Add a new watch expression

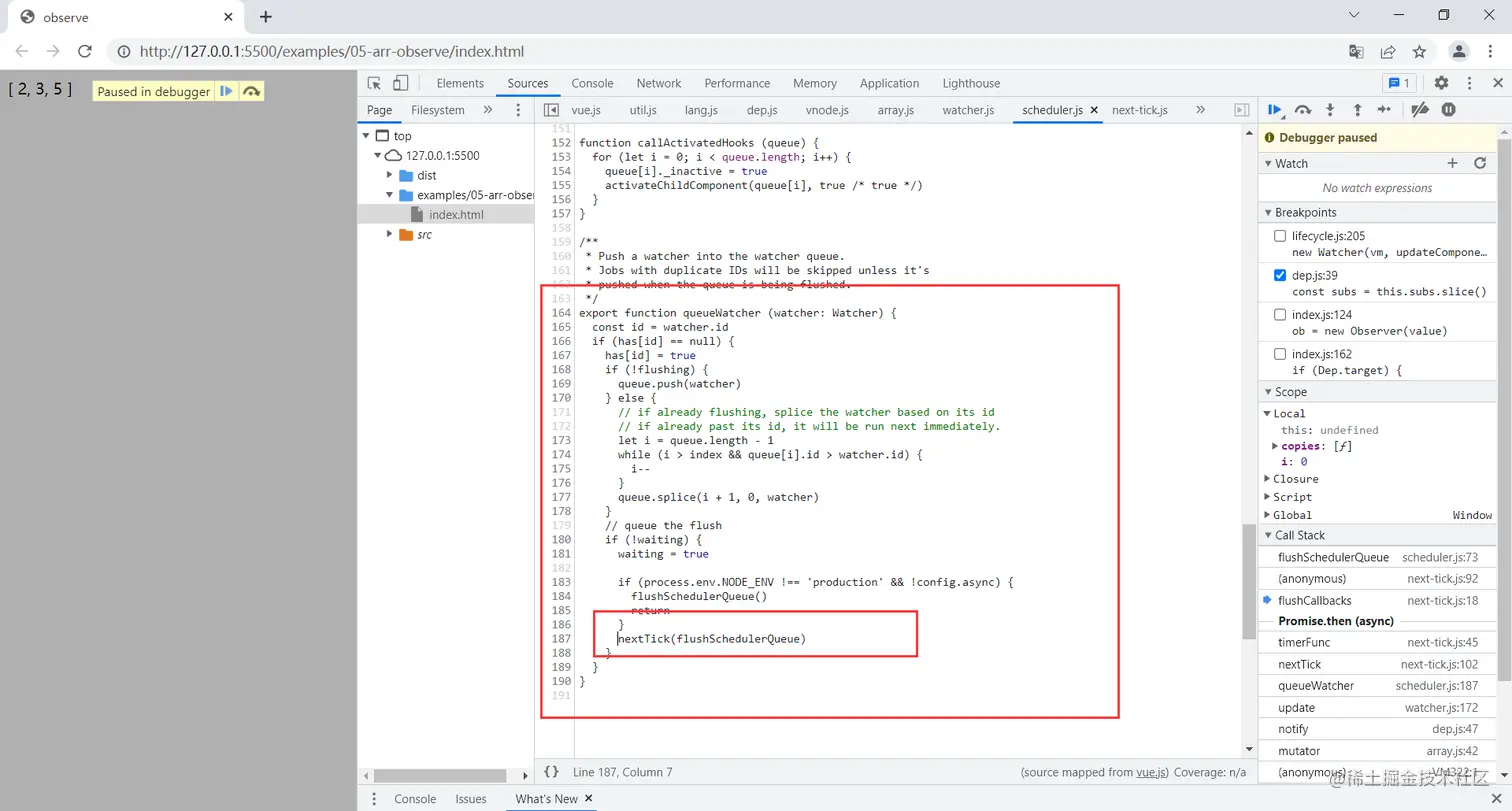tap(1453, 163)
